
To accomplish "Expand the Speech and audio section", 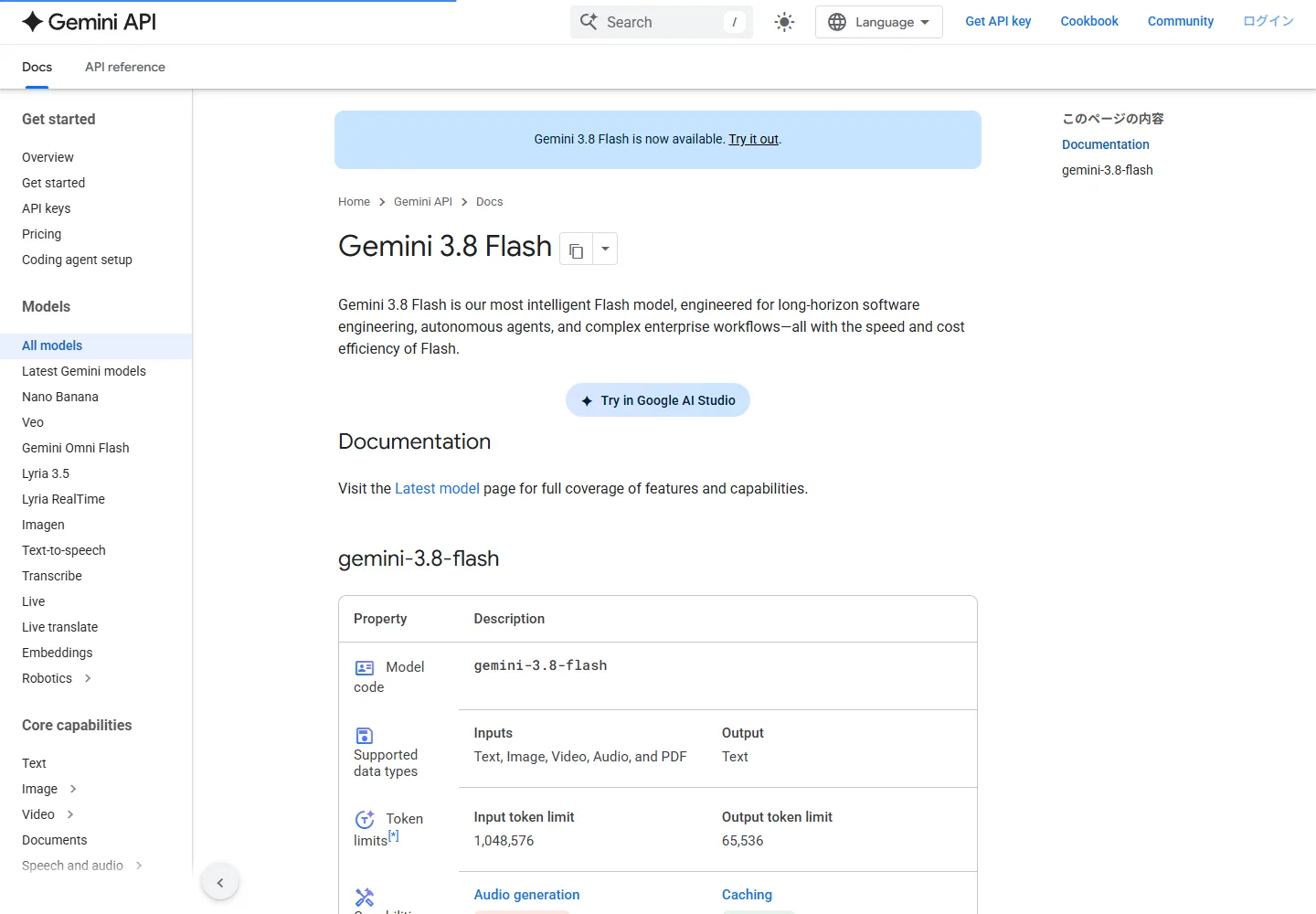I will pos(139,866).
